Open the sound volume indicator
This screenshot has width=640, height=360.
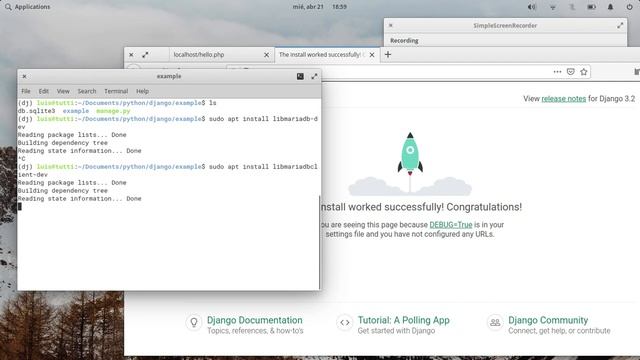coord(531,7)
